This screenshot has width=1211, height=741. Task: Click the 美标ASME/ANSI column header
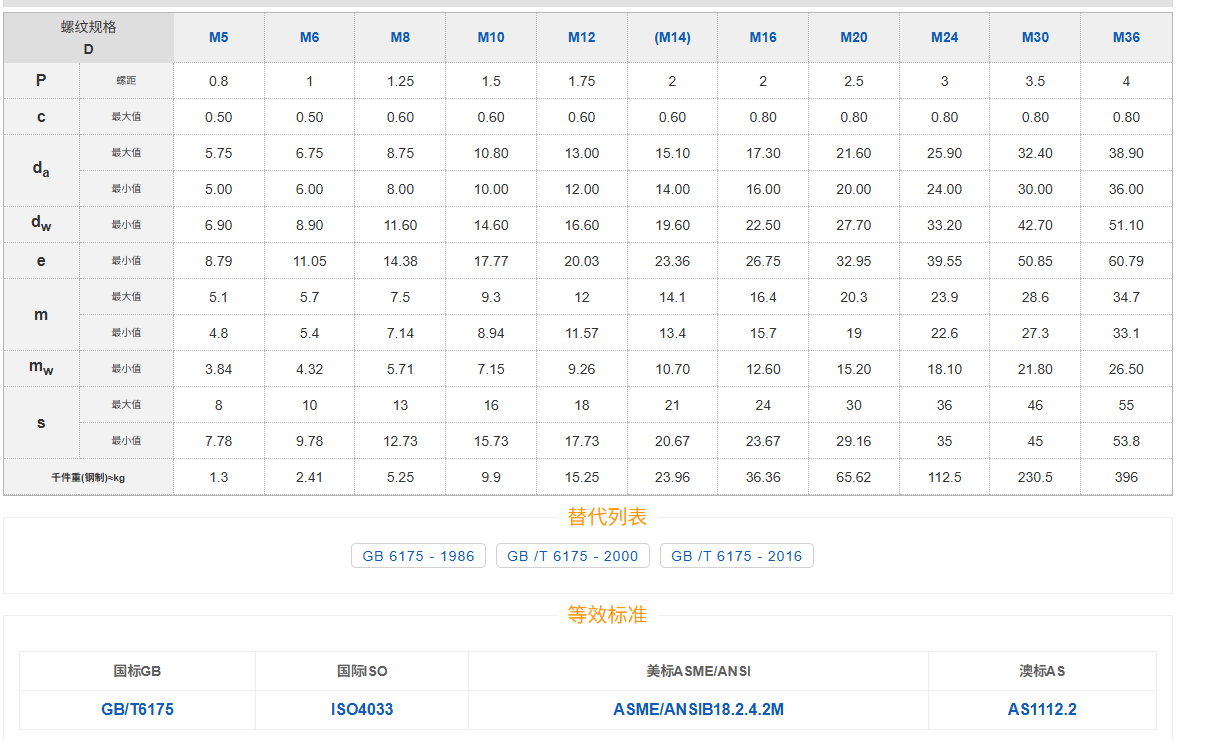pos(698,671)
